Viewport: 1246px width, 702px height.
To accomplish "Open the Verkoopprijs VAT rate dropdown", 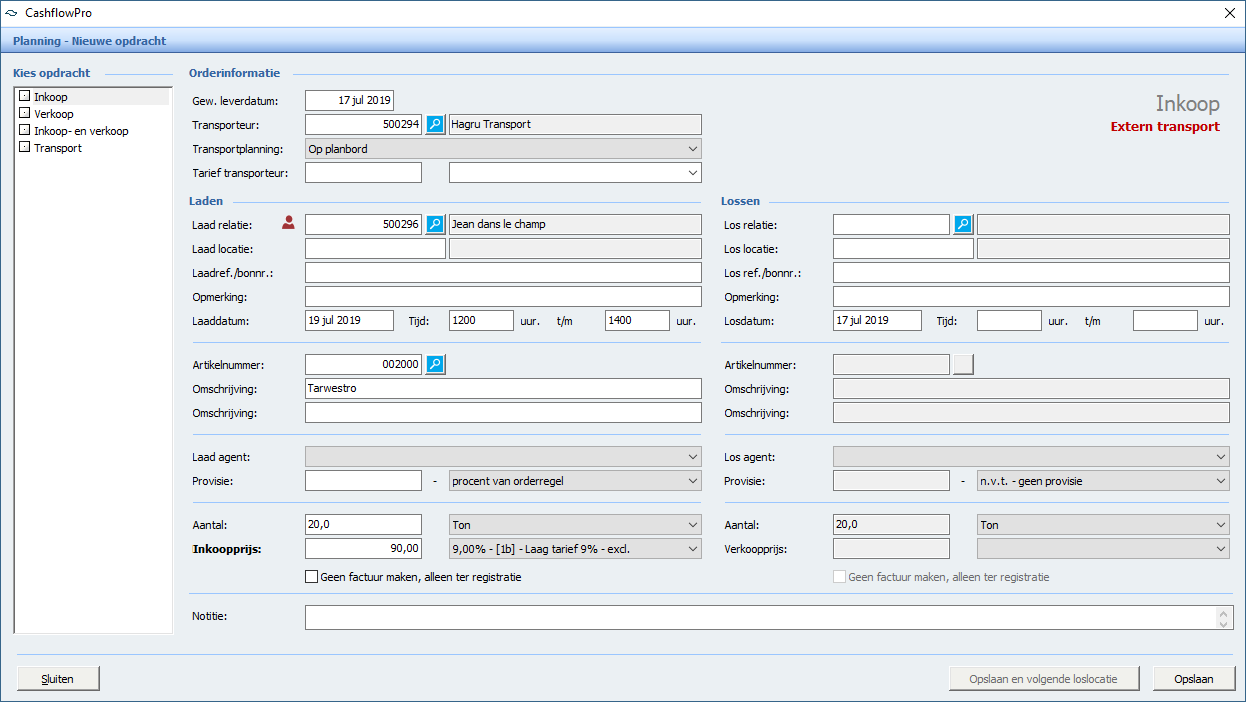I will tap(1103, 548).
